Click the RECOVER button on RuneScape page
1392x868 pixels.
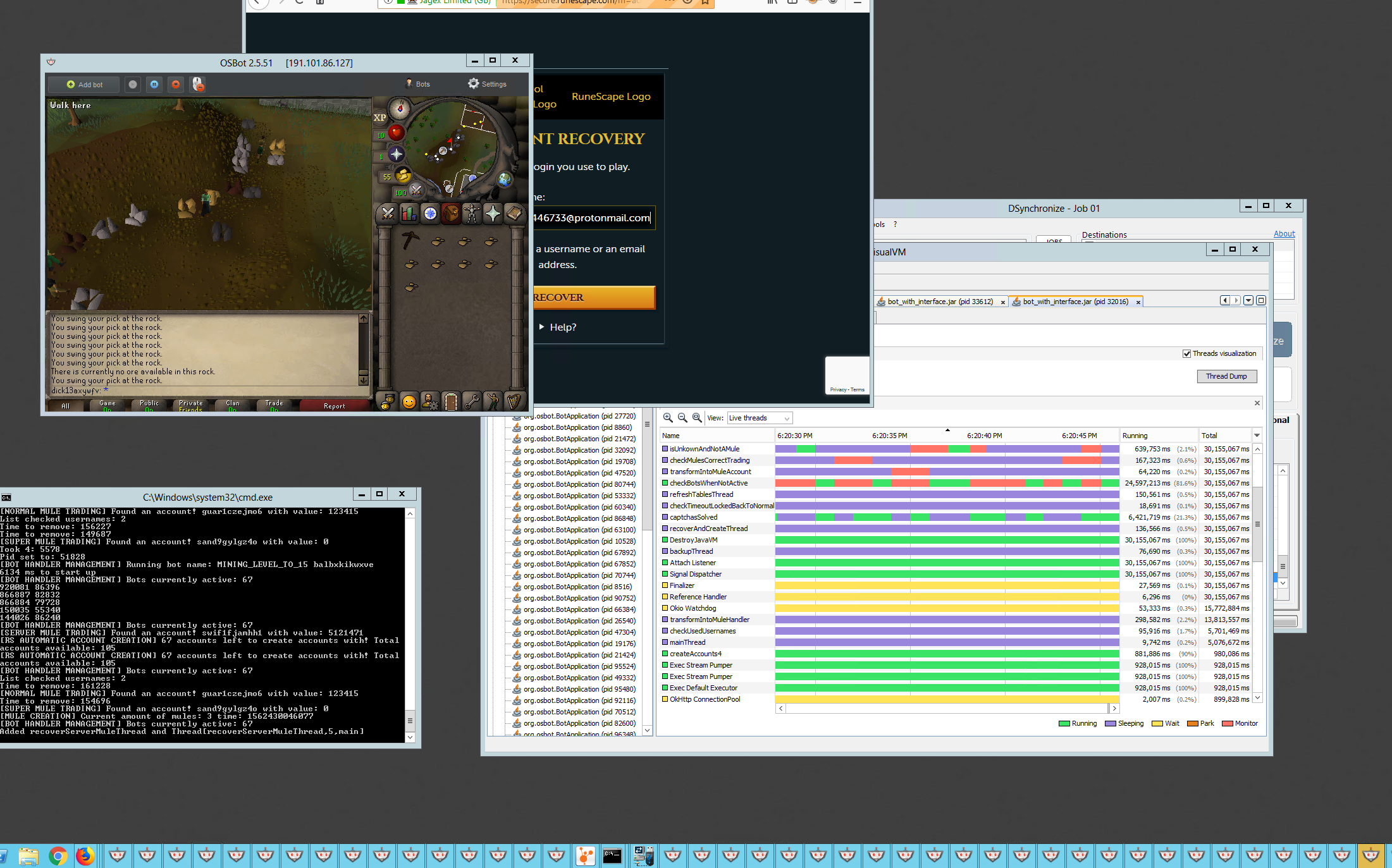tap(593, 297)
